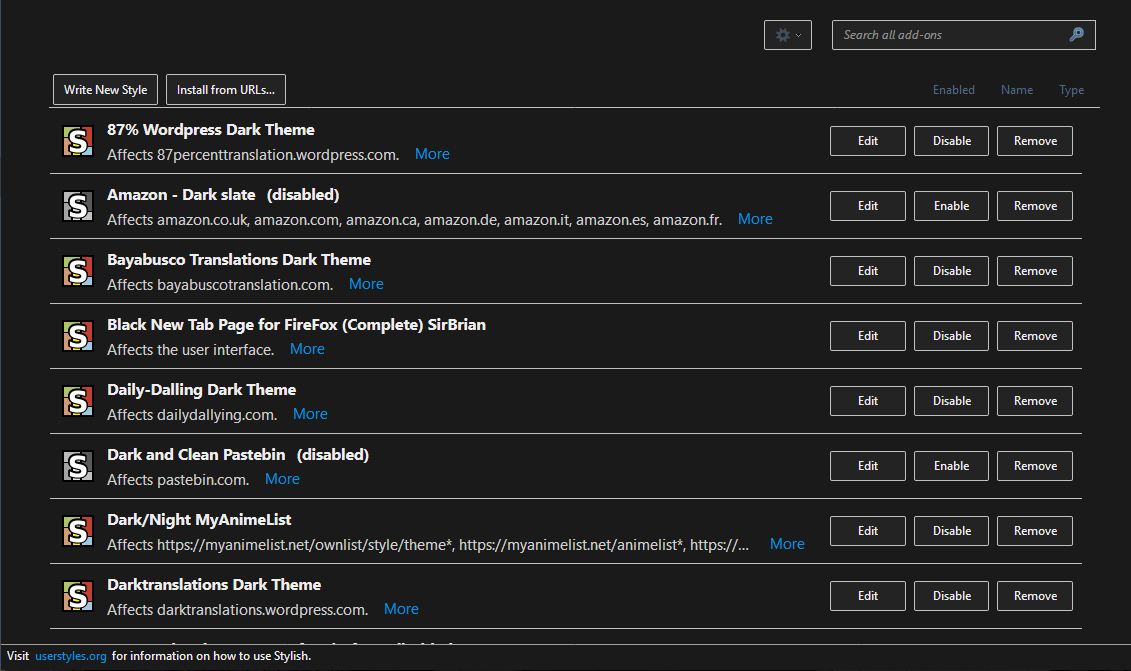Expand More for Dark/Night MyAnimeList
Image resolution: width=1131 pixels, height=671 pixels.
click(787, 543)
